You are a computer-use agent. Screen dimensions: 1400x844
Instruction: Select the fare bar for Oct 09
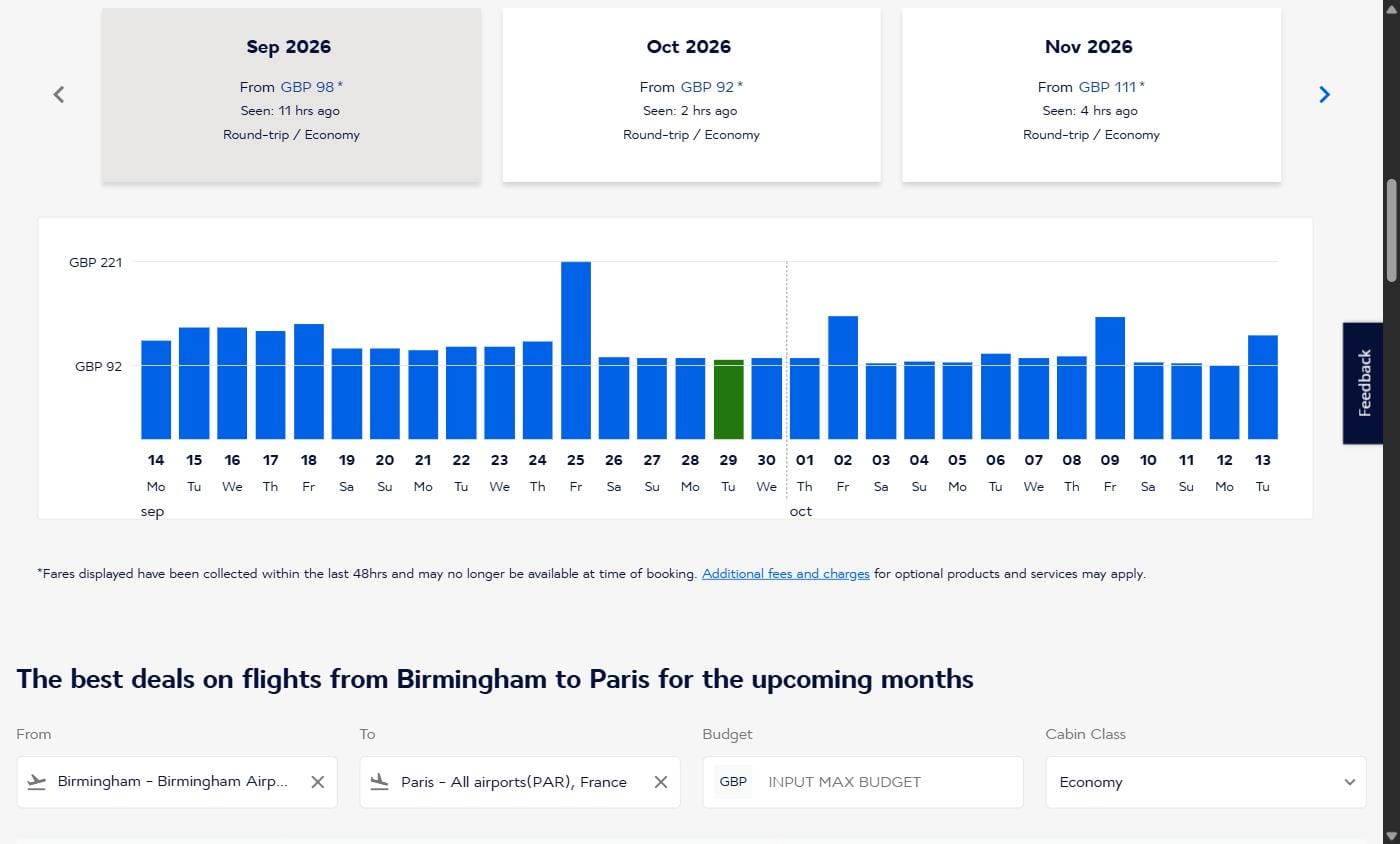pyautogui.click(x=1110, y=378)
